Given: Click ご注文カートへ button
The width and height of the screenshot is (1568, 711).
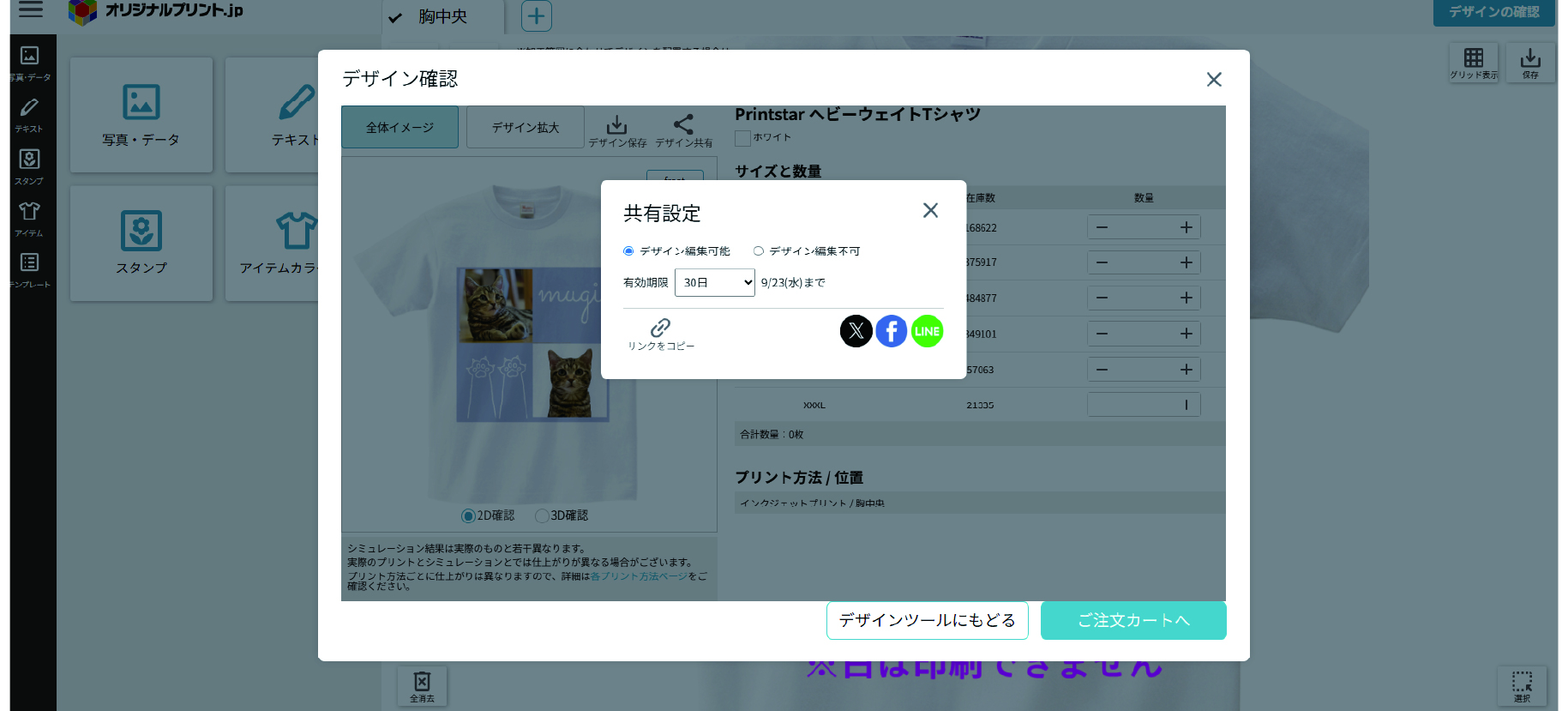Looking at the screenshot, I should pyautogui.click(x=1133, y=620).
